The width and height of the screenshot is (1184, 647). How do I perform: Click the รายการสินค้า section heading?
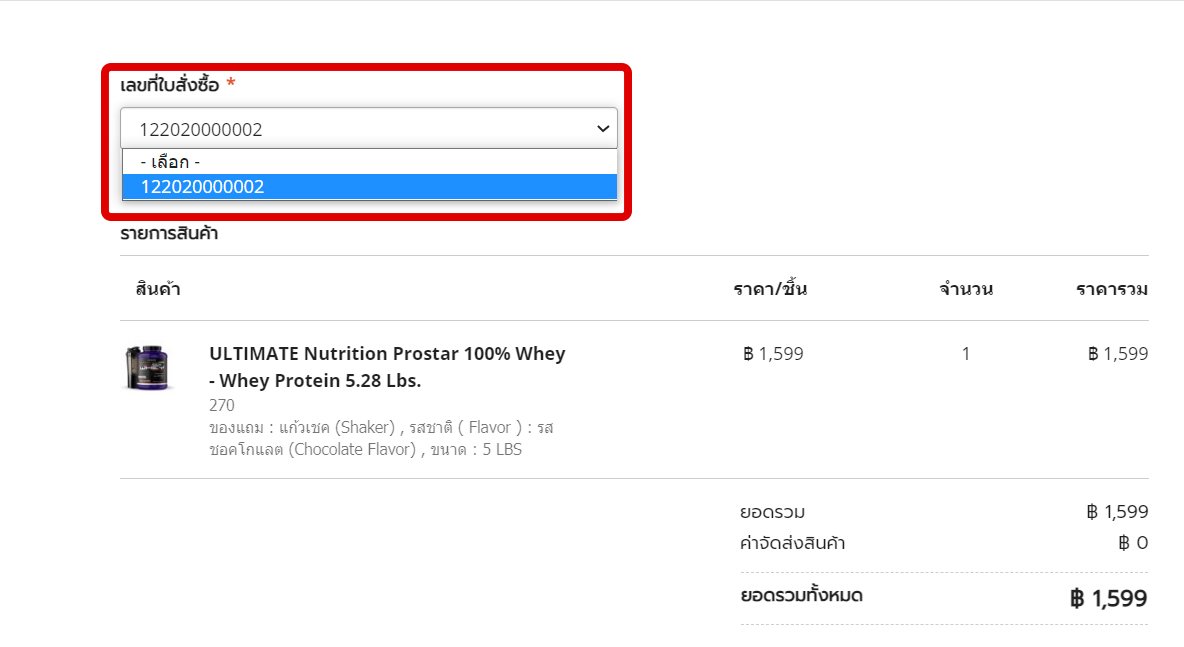pyautogui.click(x=169, y=233)
